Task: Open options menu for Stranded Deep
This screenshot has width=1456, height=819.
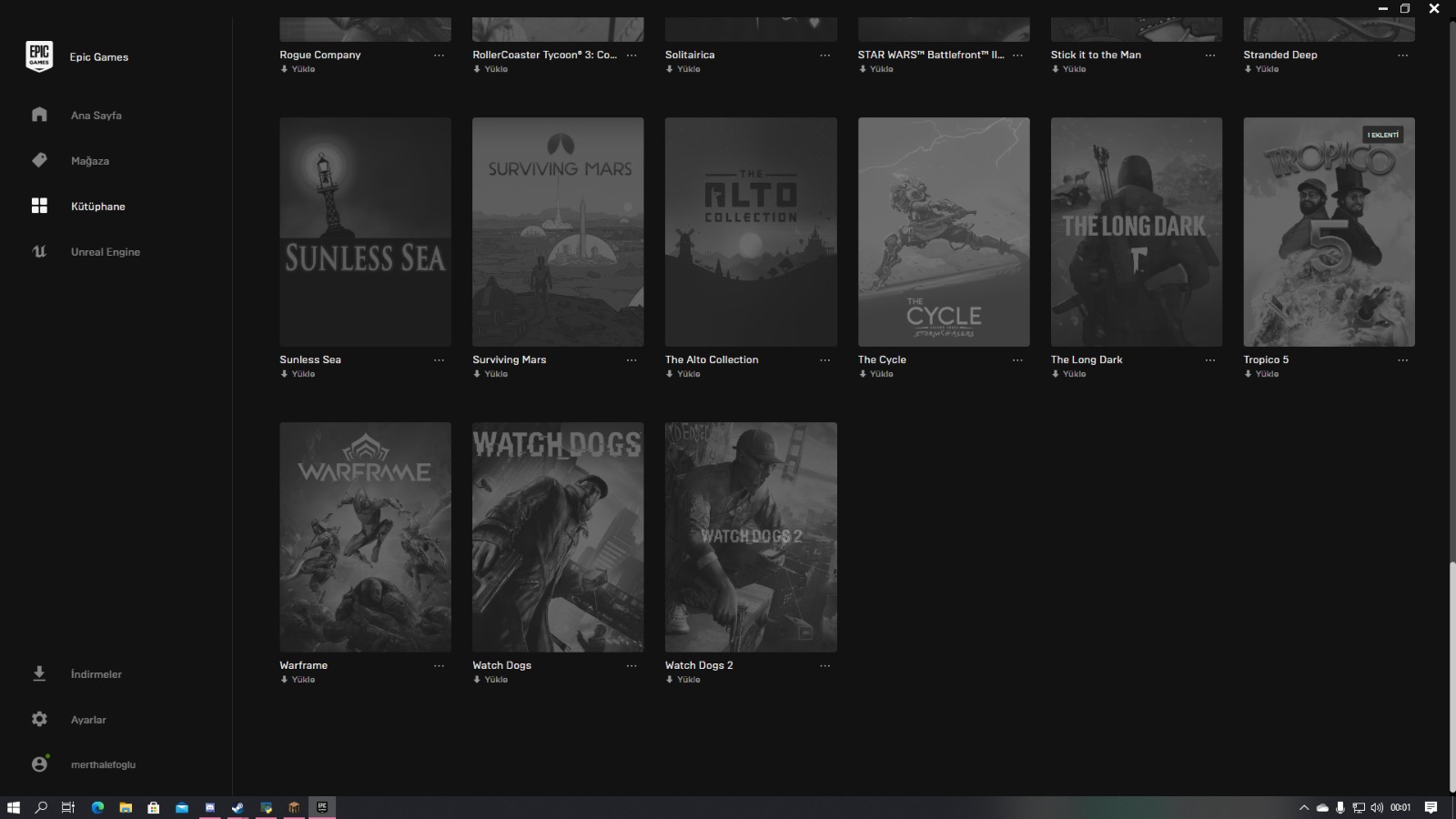Action: tap(1403, 56)
